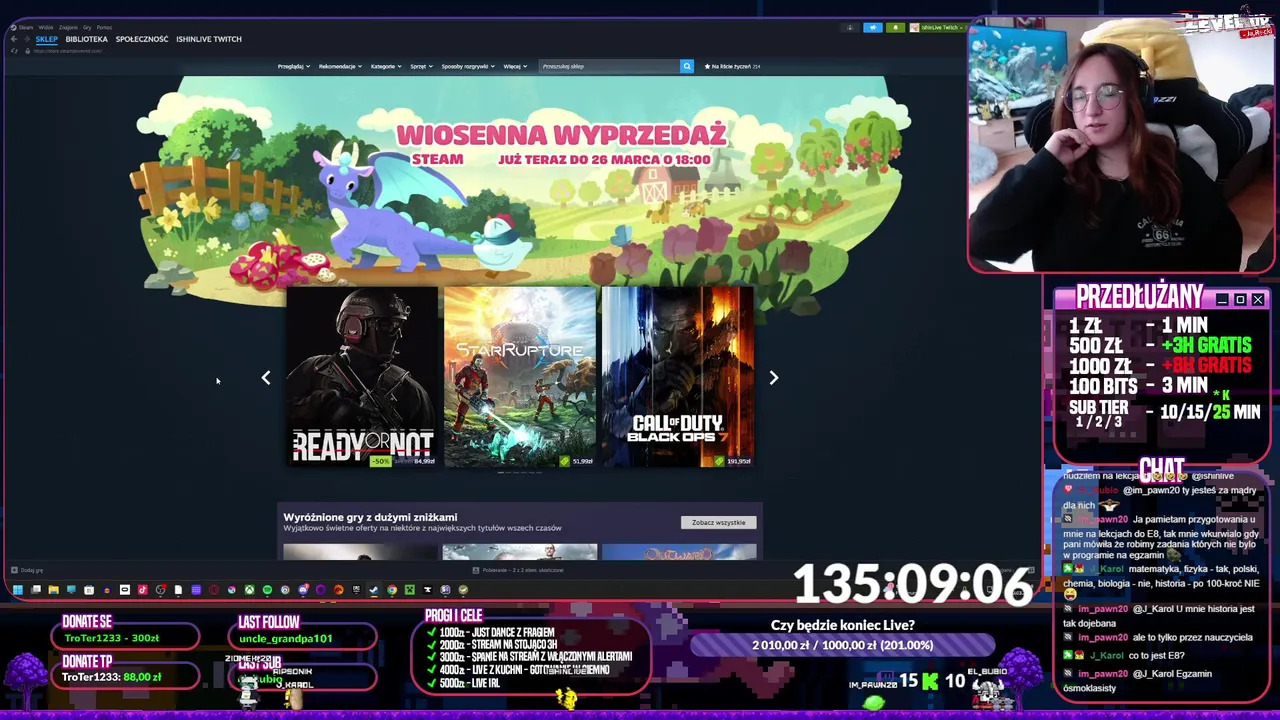Open Steam downloads icon in title bar
Viewport: 1280px width, 720px height.
(850, 28)
